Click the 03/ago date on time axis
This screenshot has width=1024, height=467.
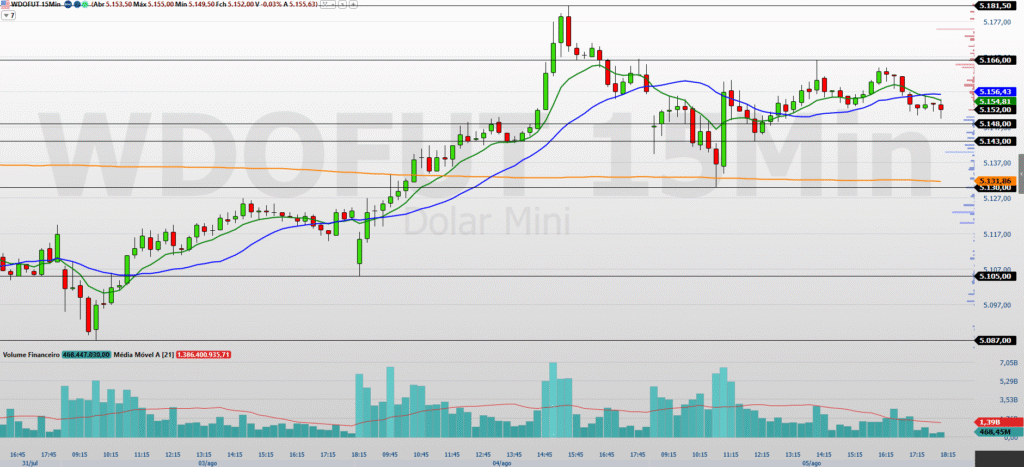tap(208, 462)
